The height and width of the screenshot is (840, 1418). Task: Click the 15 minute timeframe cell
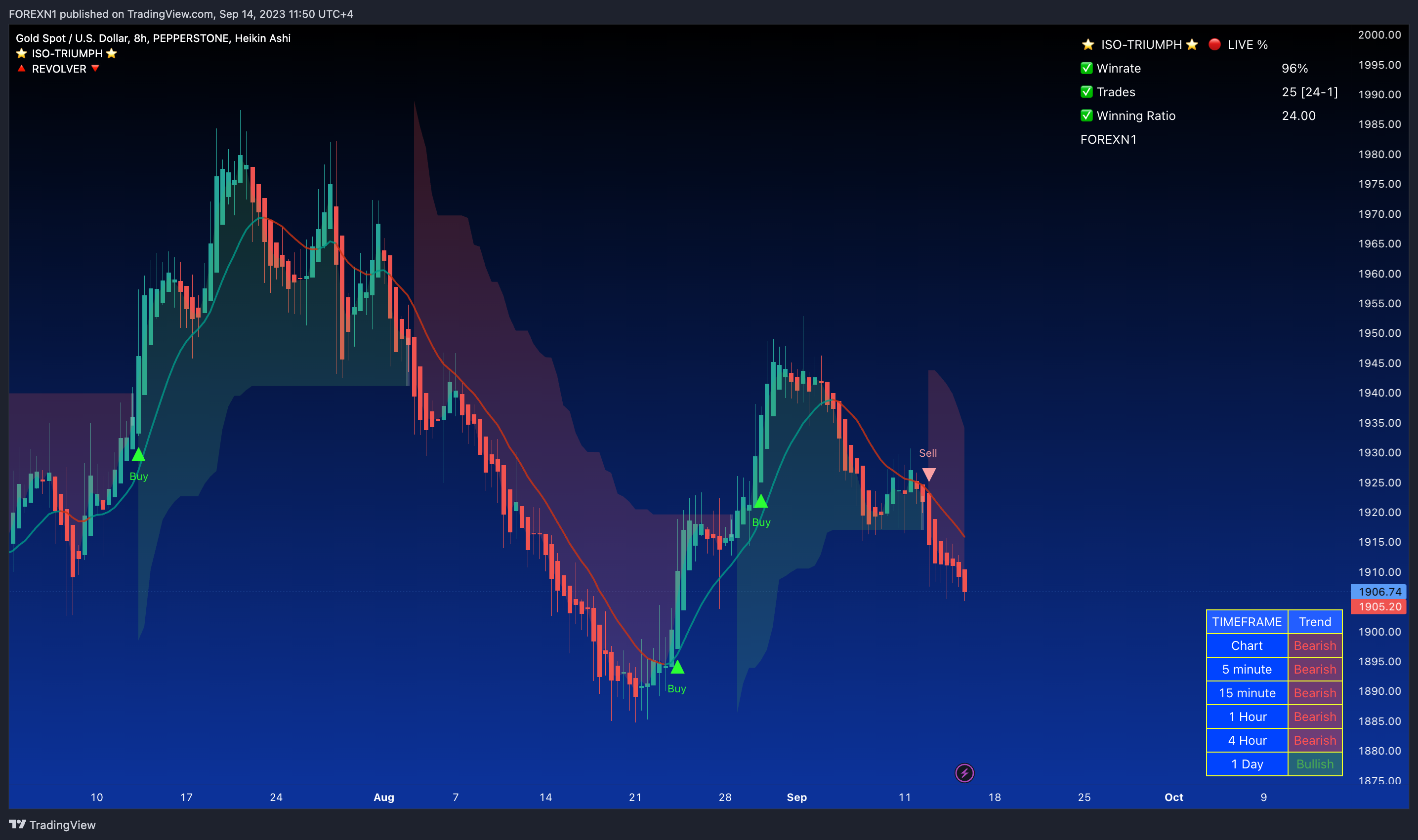(1247, 693)
